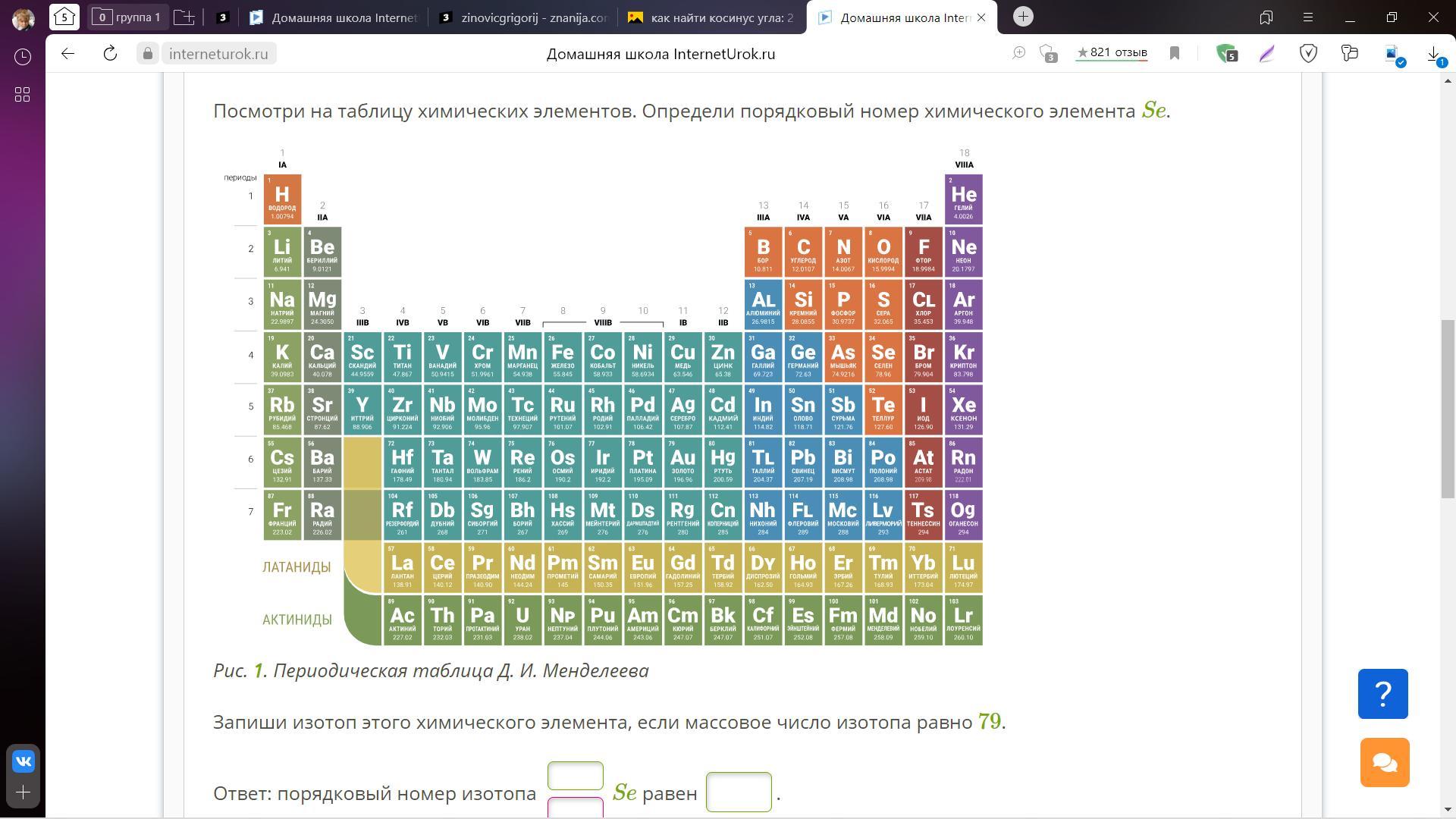Open the orange chat support button
The width and height of the screenshot is (1456, 819).
tap(1384, 762)
